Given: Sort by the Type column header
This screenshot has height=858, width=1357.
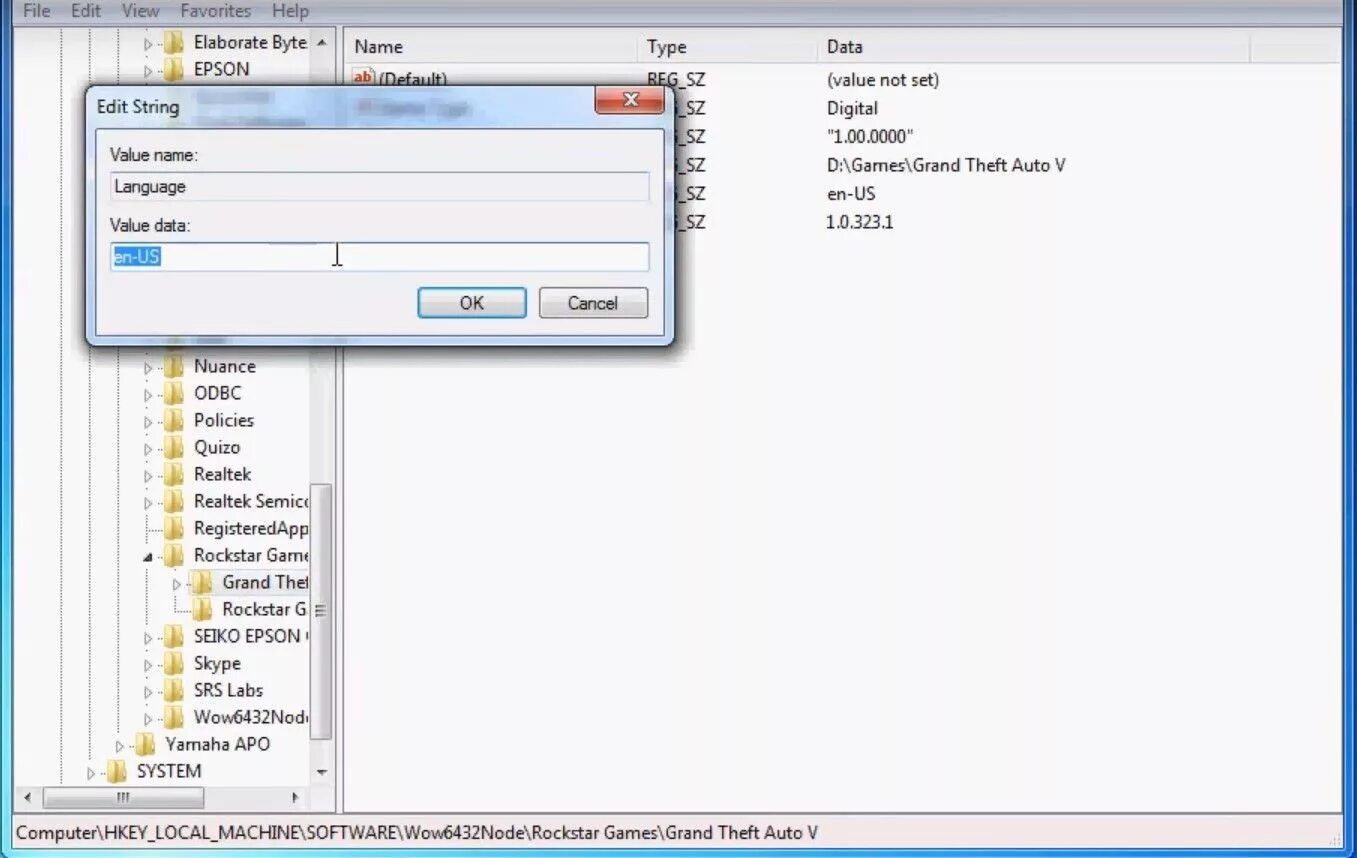Looking at the screenshot, I should tap(727, 47).
